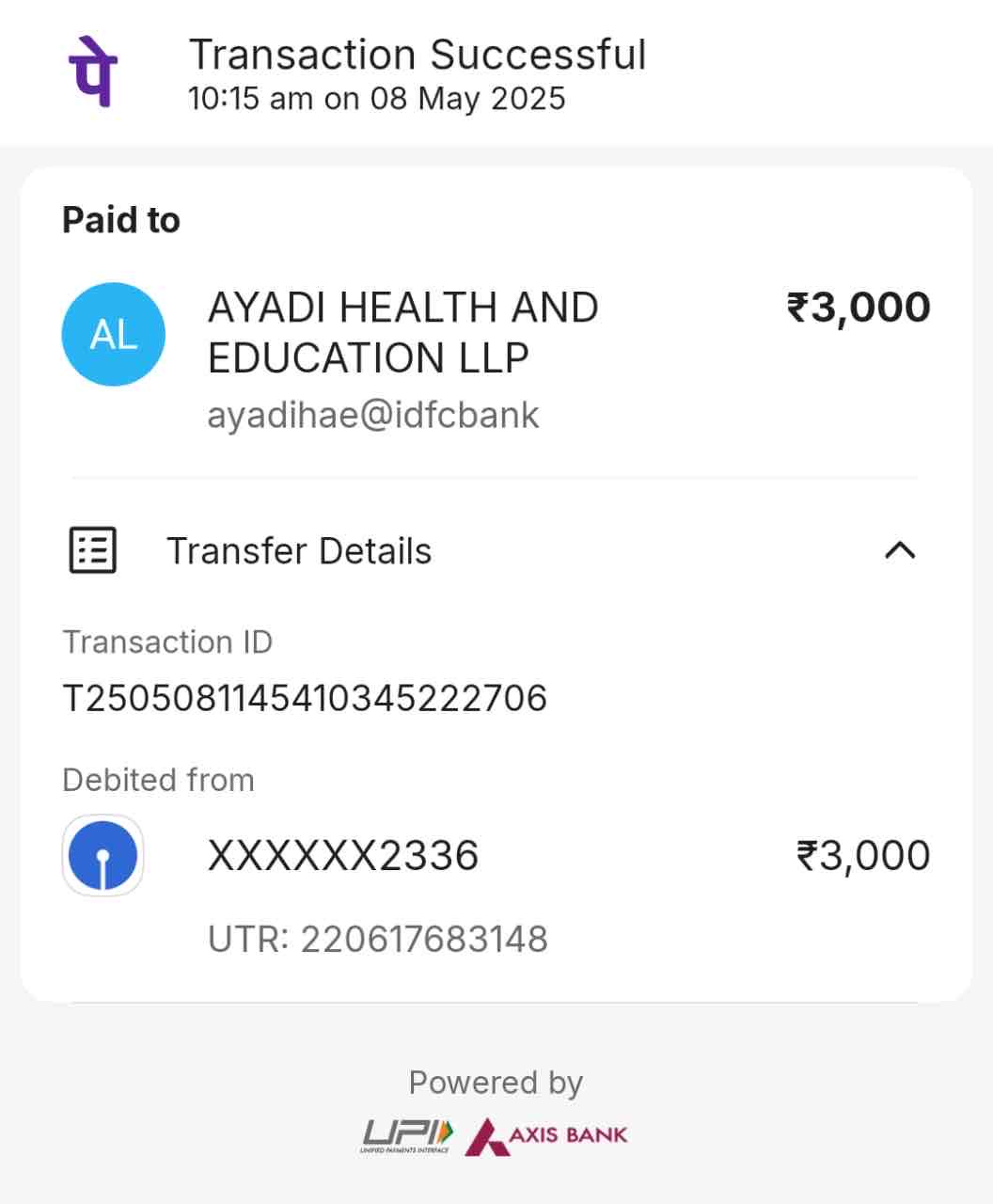Click the UPI ID ayadihae@idfcbank
993x1204 pixels.
(372, 416)
